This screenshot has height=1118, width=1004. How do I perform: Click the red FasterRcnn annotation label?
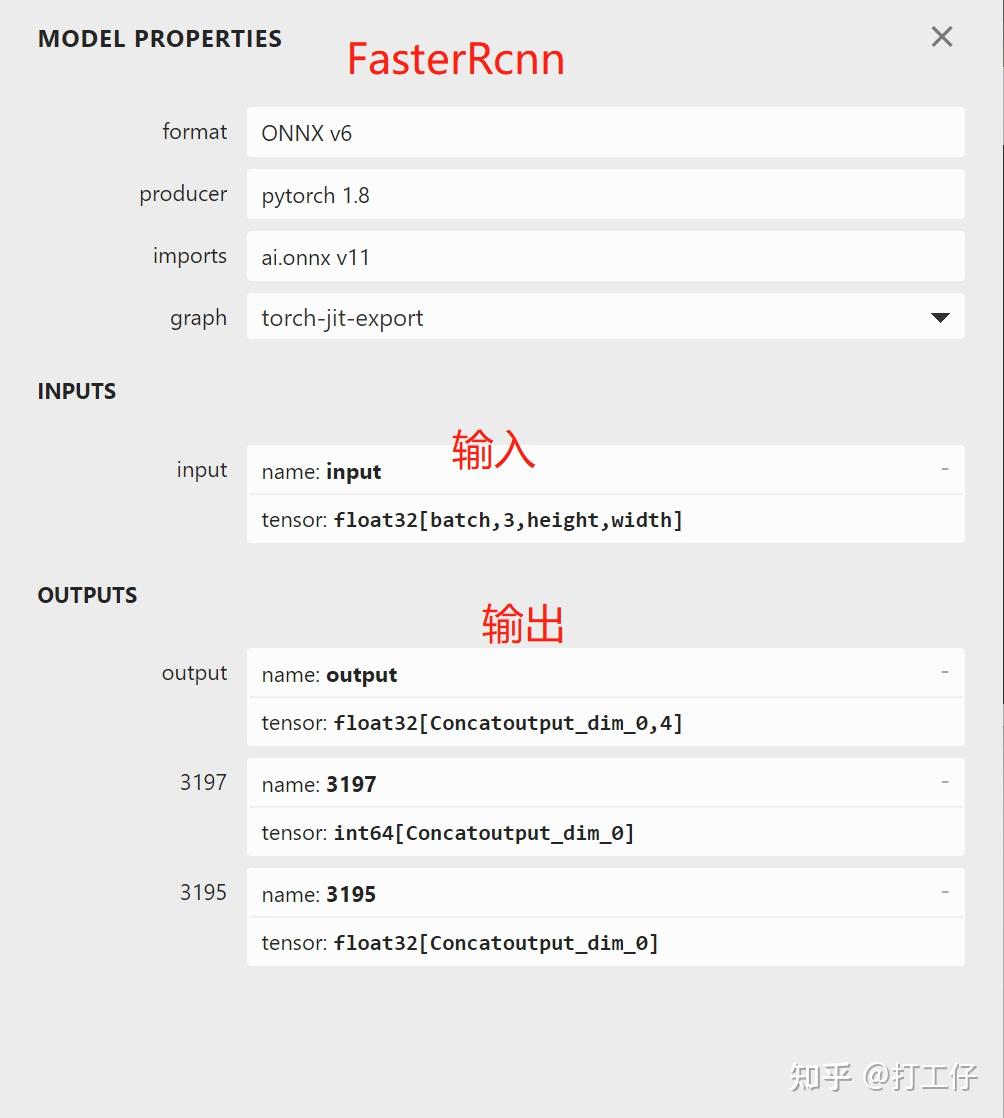(456, 58)
